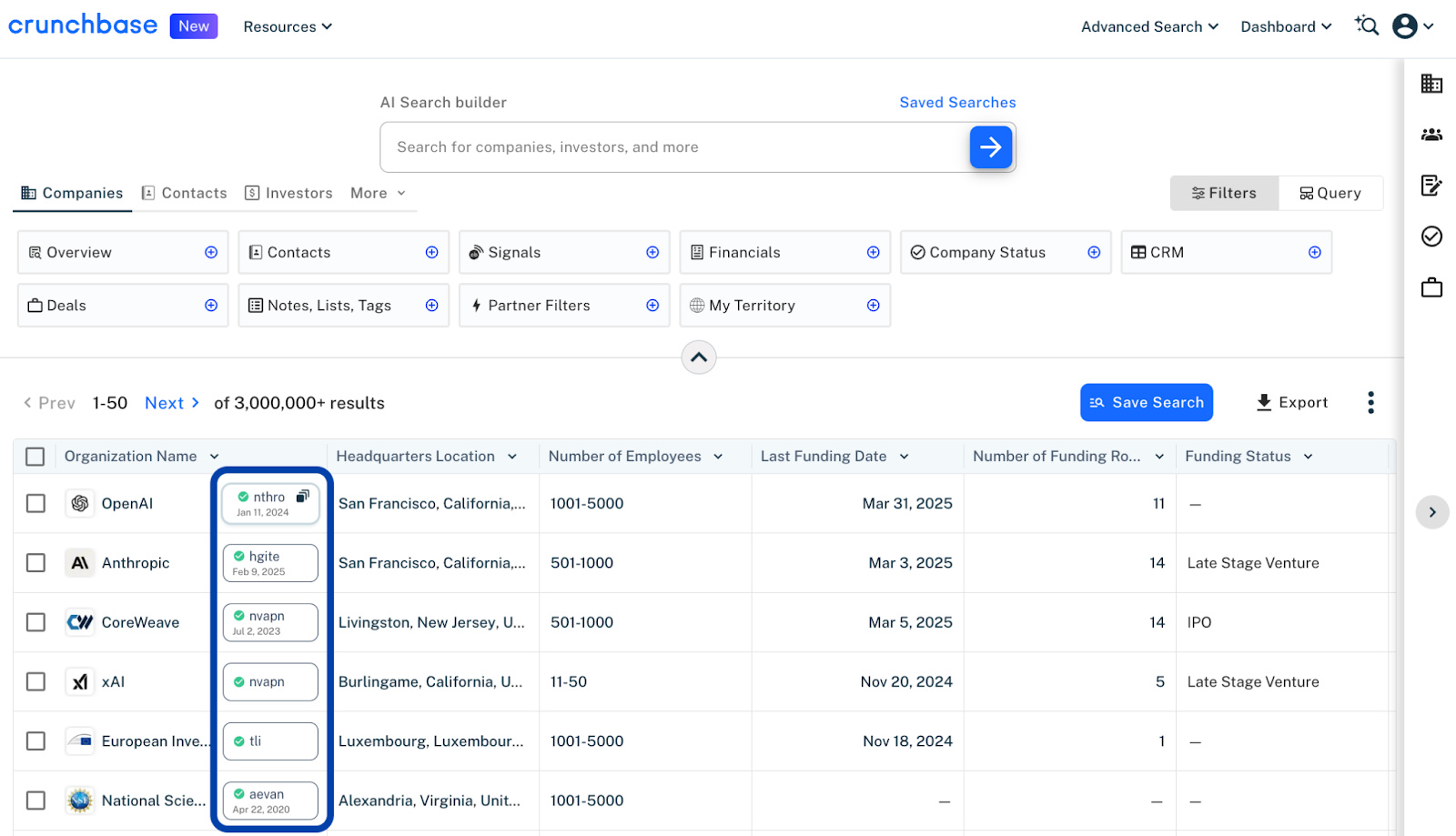The height and width of the screenshot is (836, 1456).
Task: Add the Deals filter with plus icon
Action: pos(211,306)
